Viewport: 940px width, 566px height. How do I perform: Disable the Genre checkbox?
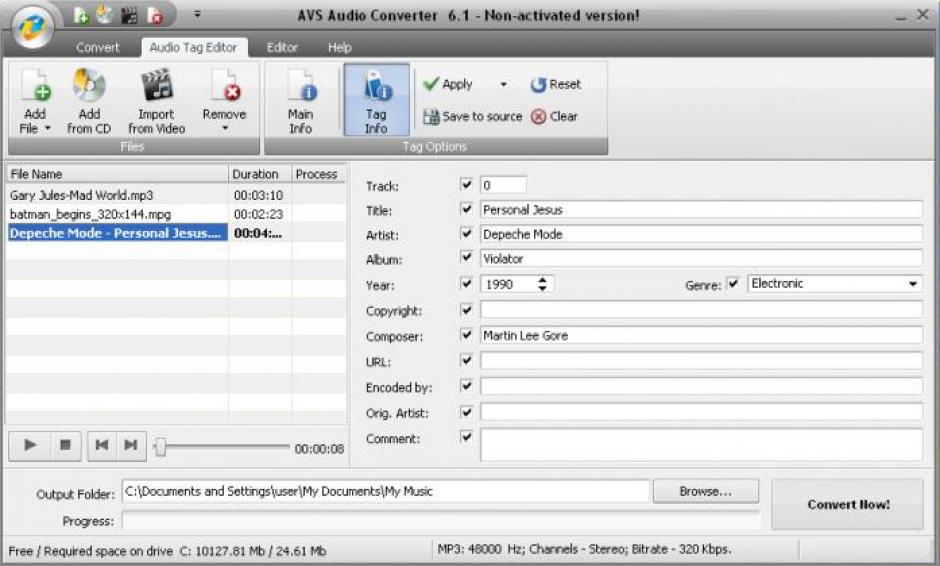[x=733, y=284]
